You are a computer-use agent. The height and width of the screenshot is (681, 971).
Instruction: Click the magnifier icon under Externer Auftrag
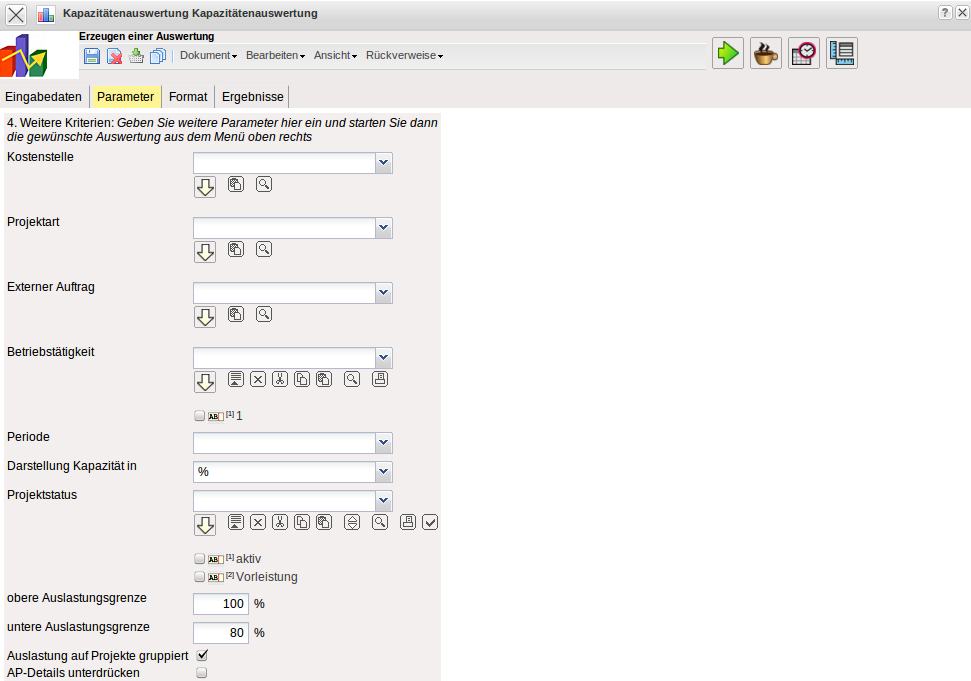(x=264, y=314)
